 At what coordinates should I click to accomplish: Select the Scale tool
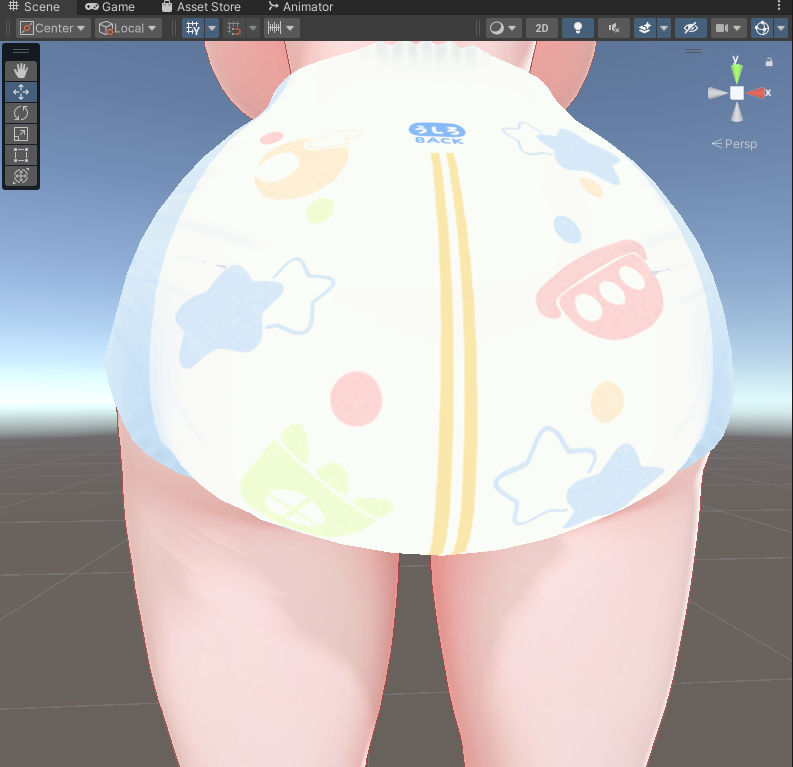click(x=21, y=134)
